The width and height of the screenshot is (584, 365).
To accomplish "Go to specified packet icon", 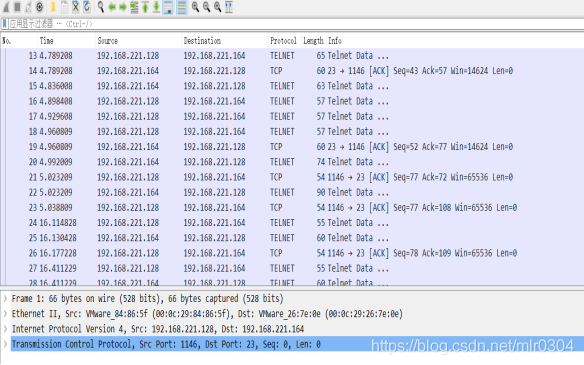I will (x=134, y=7).
